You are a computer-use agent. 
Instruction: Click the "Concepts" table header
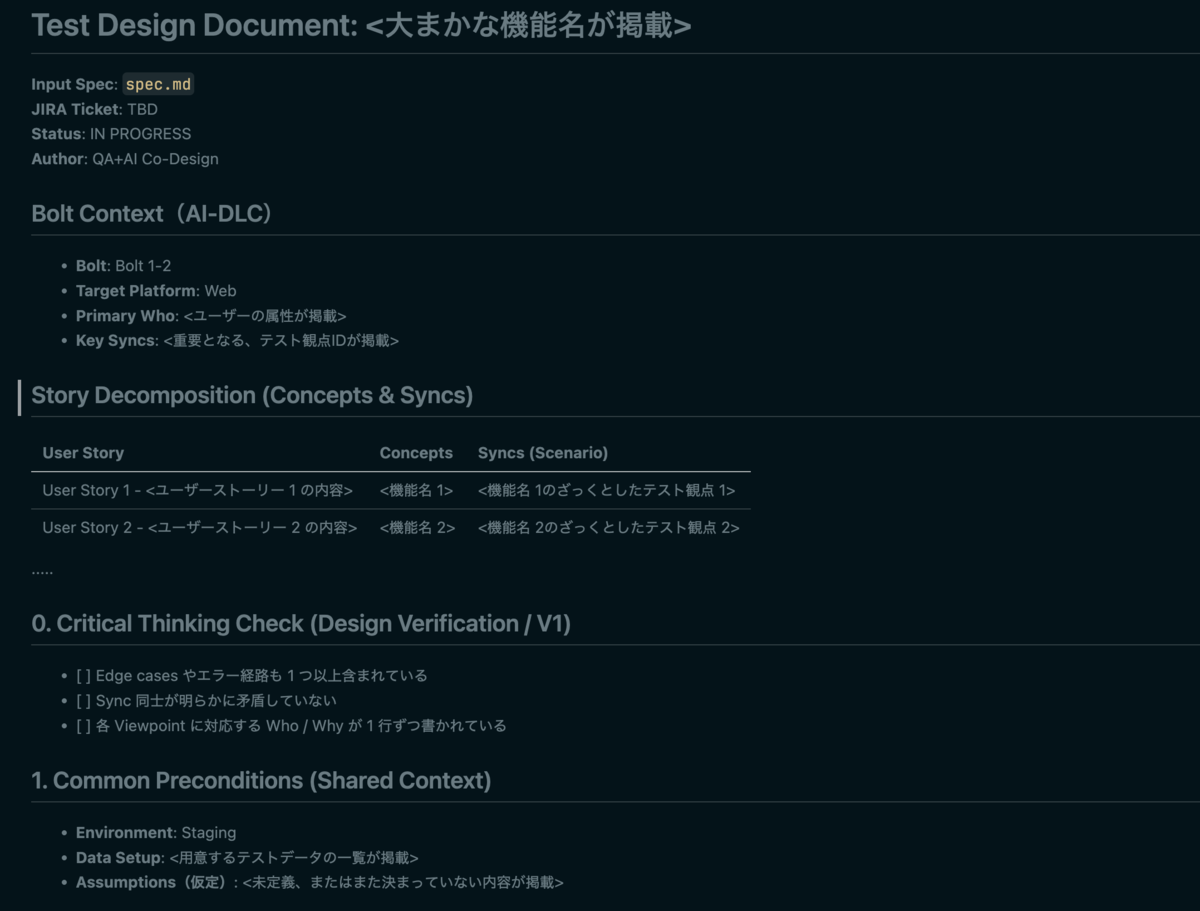416,453
